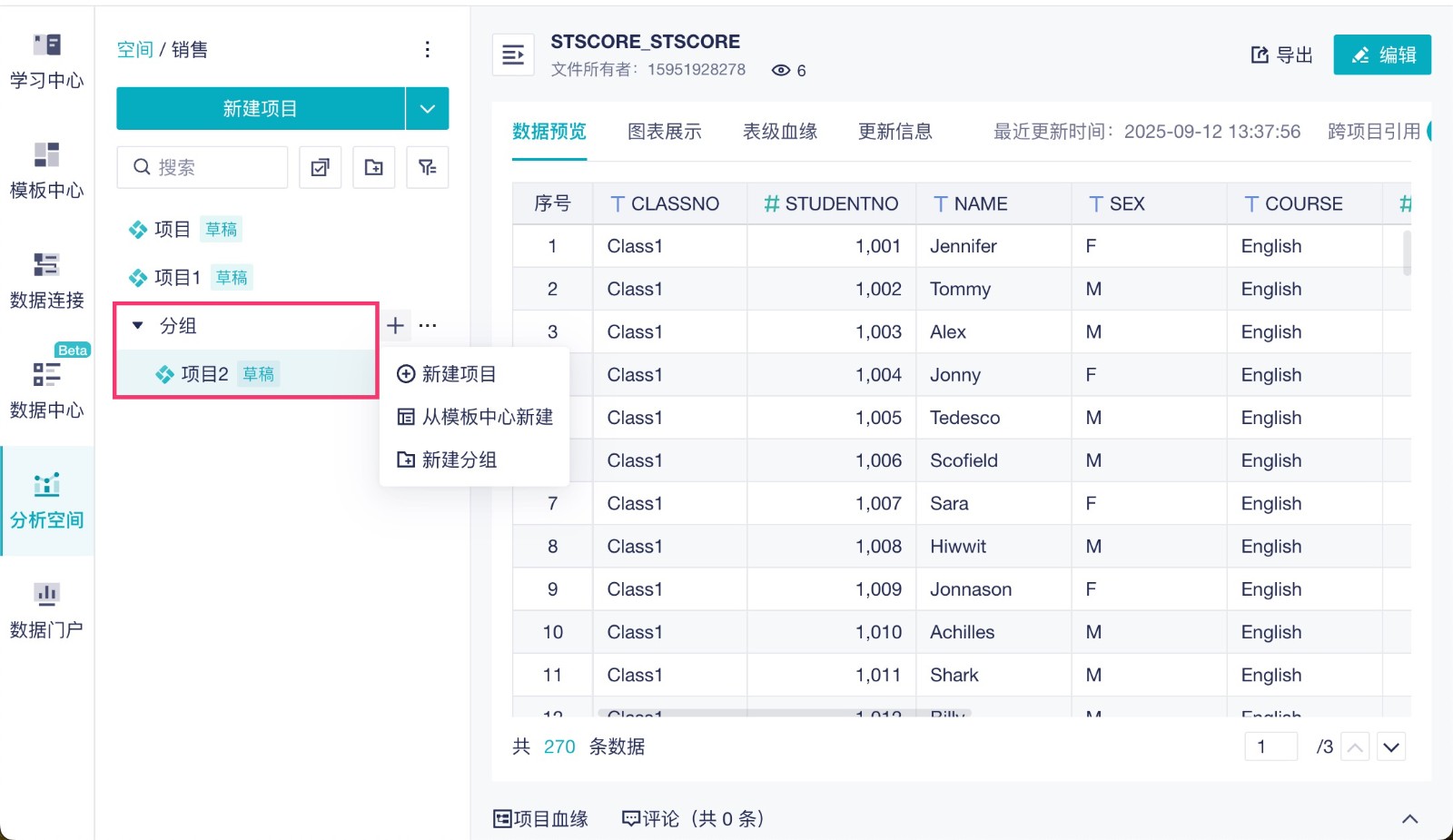
Task: Click the 编辑 button
Action: point(1381,54)
